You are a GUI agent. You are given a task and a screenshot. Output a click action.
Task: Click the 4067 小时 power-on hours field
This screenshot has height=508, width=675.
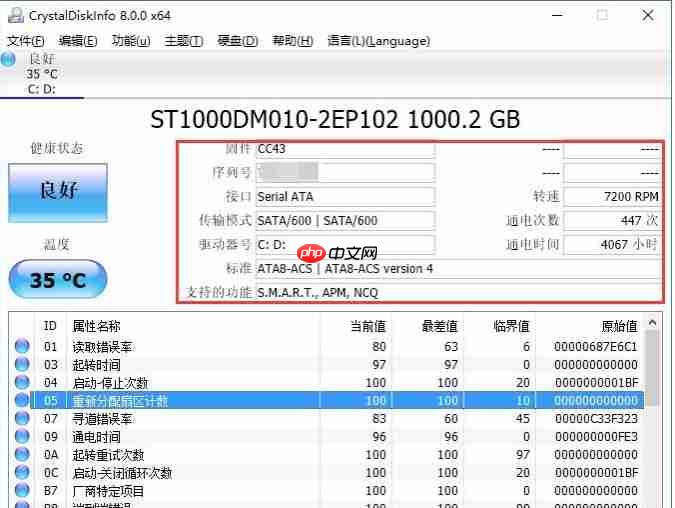[612, 245]
